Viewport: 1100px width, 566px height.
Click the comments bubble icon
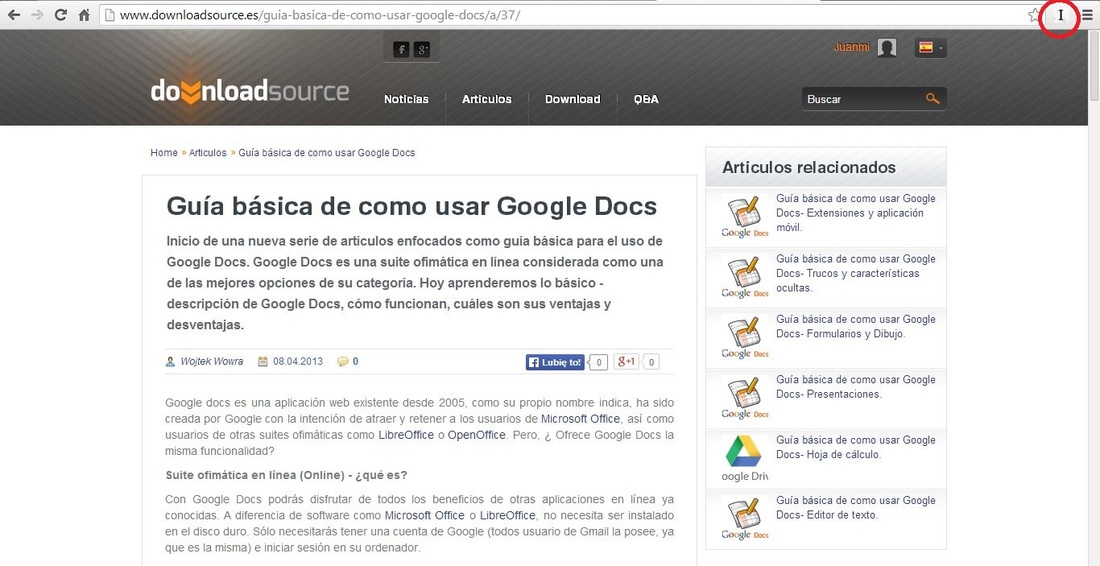pos(342,362)
